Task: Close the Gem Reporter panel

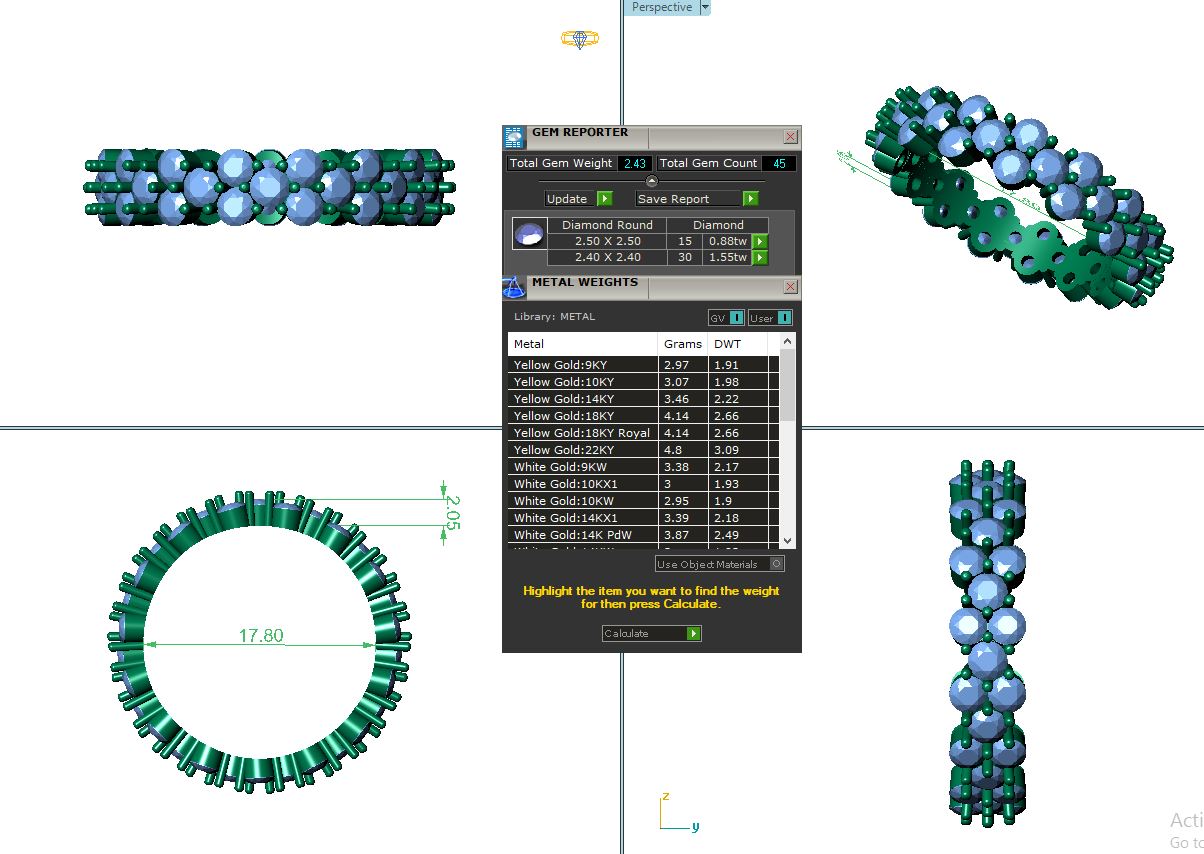Action: click(790, 137)
